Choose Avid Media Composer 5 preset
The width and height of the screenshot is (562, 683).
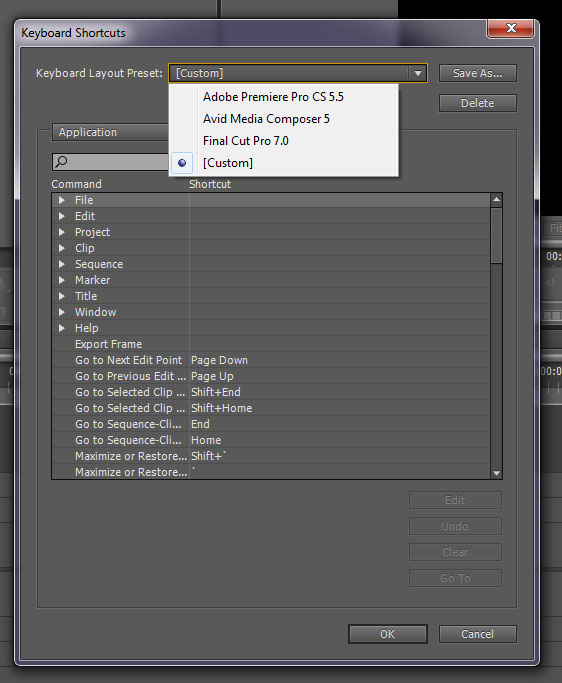coord(283,119)
